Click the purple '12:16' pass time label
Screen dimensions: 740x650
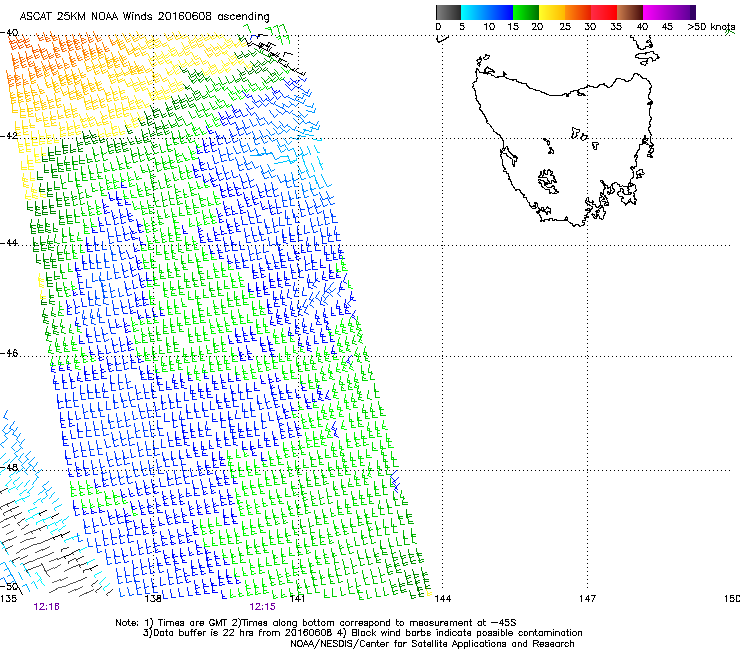click(46, 607)
